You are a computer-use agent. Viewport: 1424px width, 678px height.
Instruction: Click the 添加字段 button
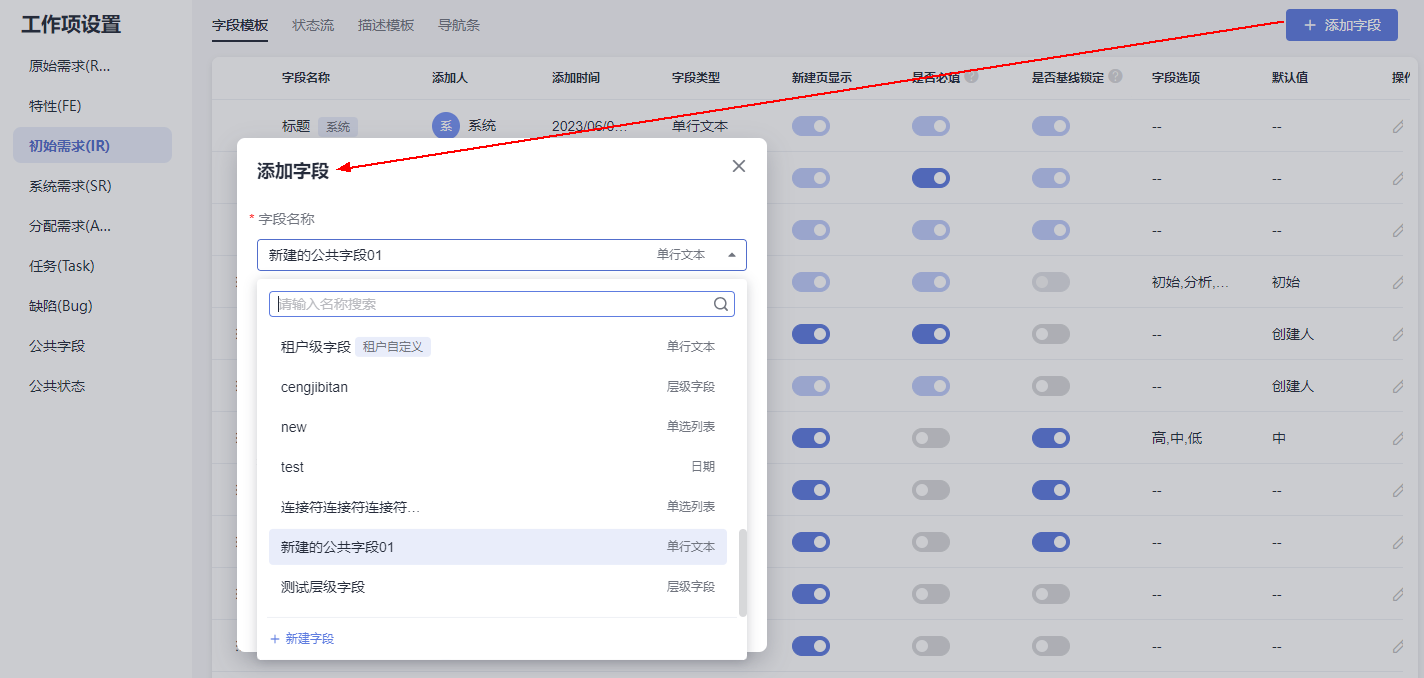pyautogui.click(x=1341, y=25)
